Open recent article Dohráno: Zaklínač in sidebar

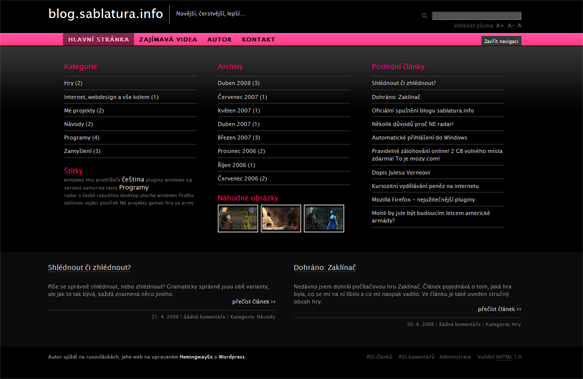click(x=396, y=97)
